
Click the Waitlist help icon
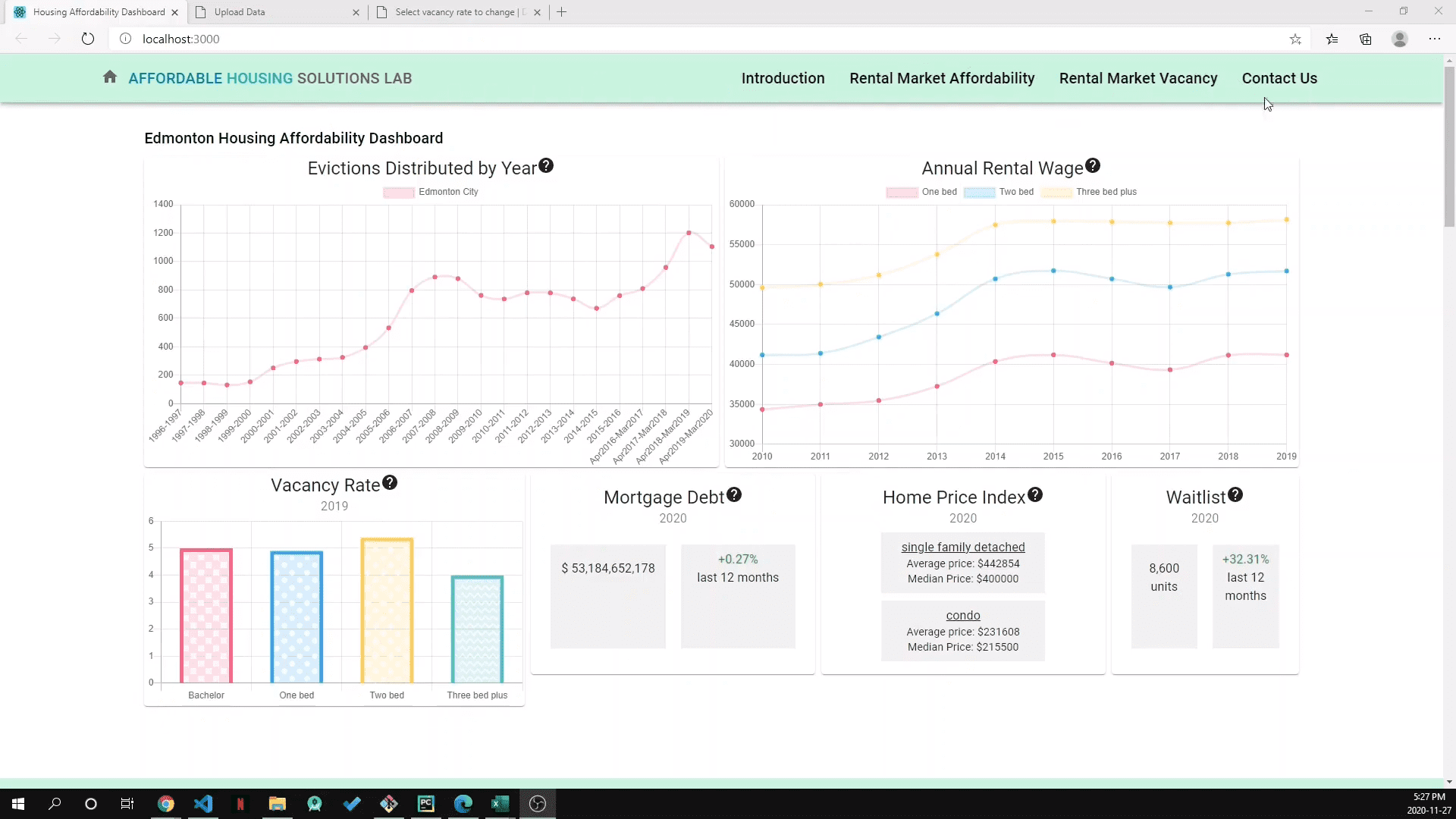(x=1235, y=494)
